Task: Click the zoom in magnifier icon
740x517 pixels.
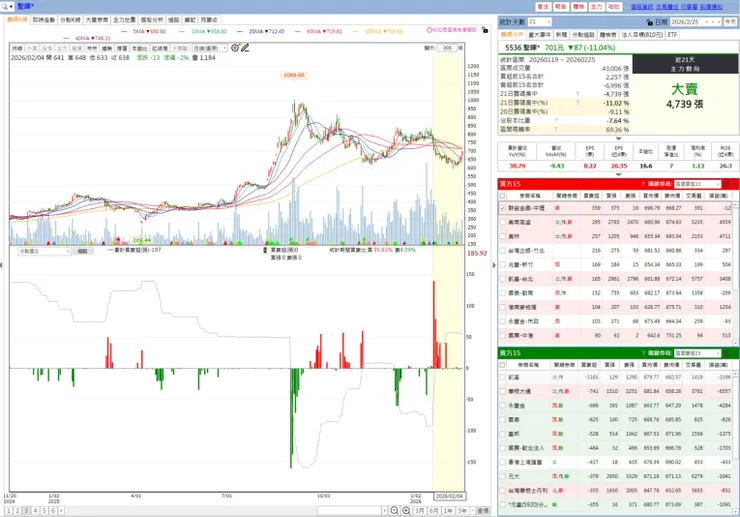Action: point(406,510)
